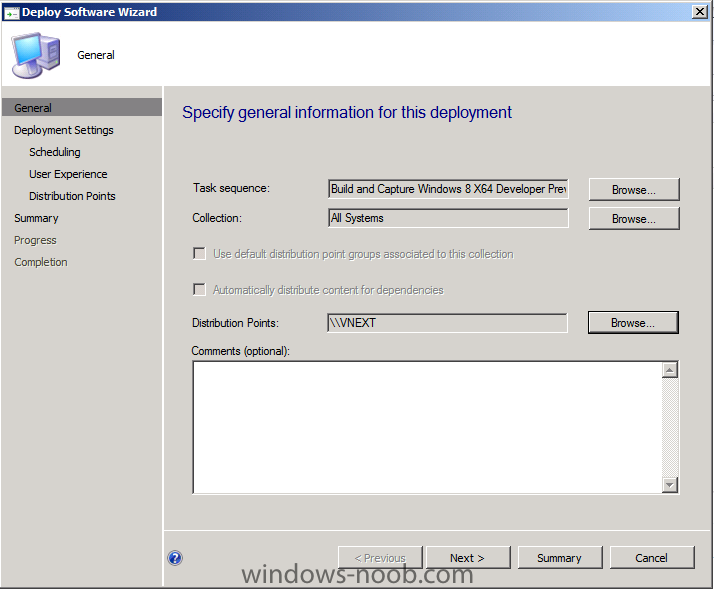Open the Deployment Settings step
Screen dimensions: 714x589
[64, 130]
